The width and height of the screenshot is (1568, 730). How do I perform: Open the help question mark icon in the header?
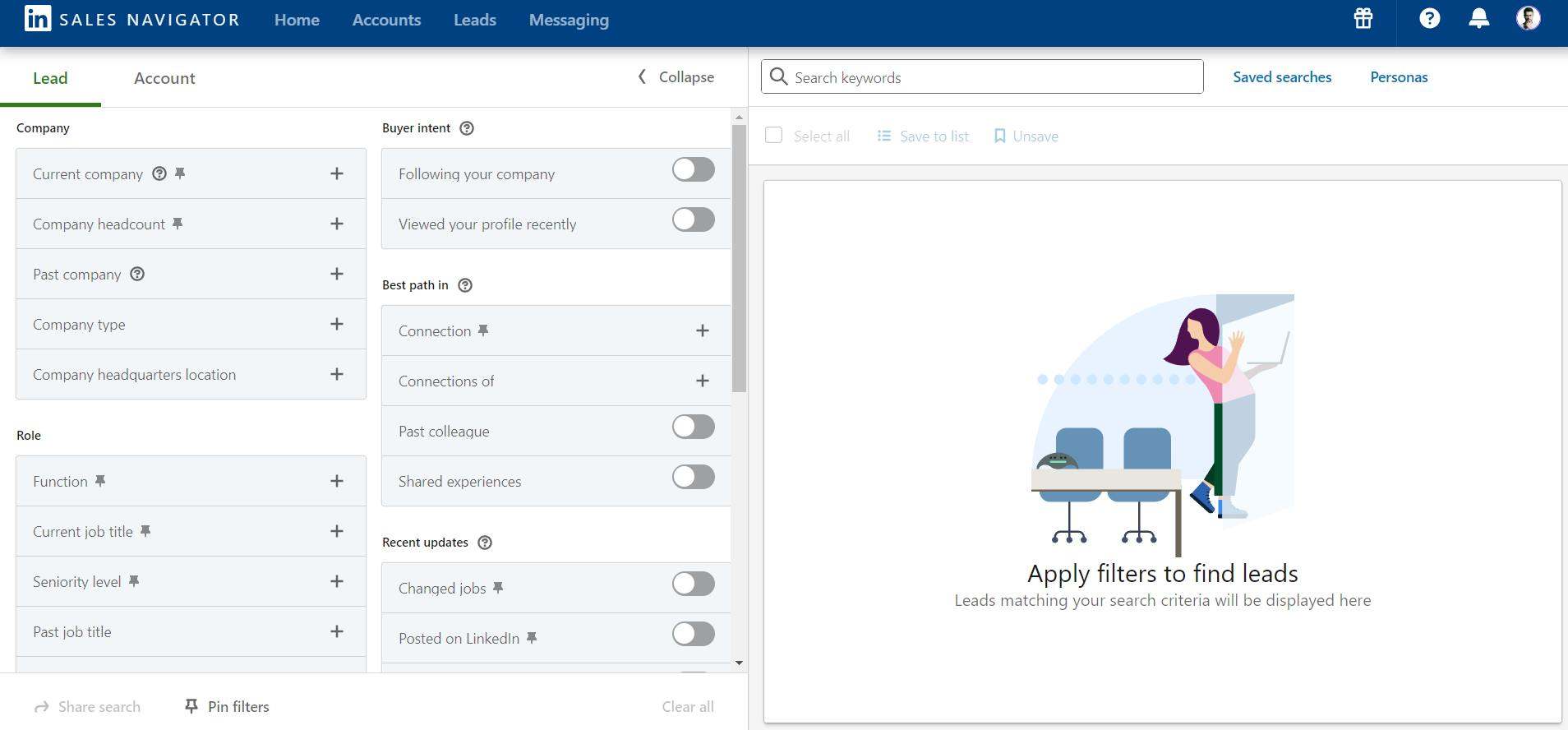click(x=1430, y=18)
